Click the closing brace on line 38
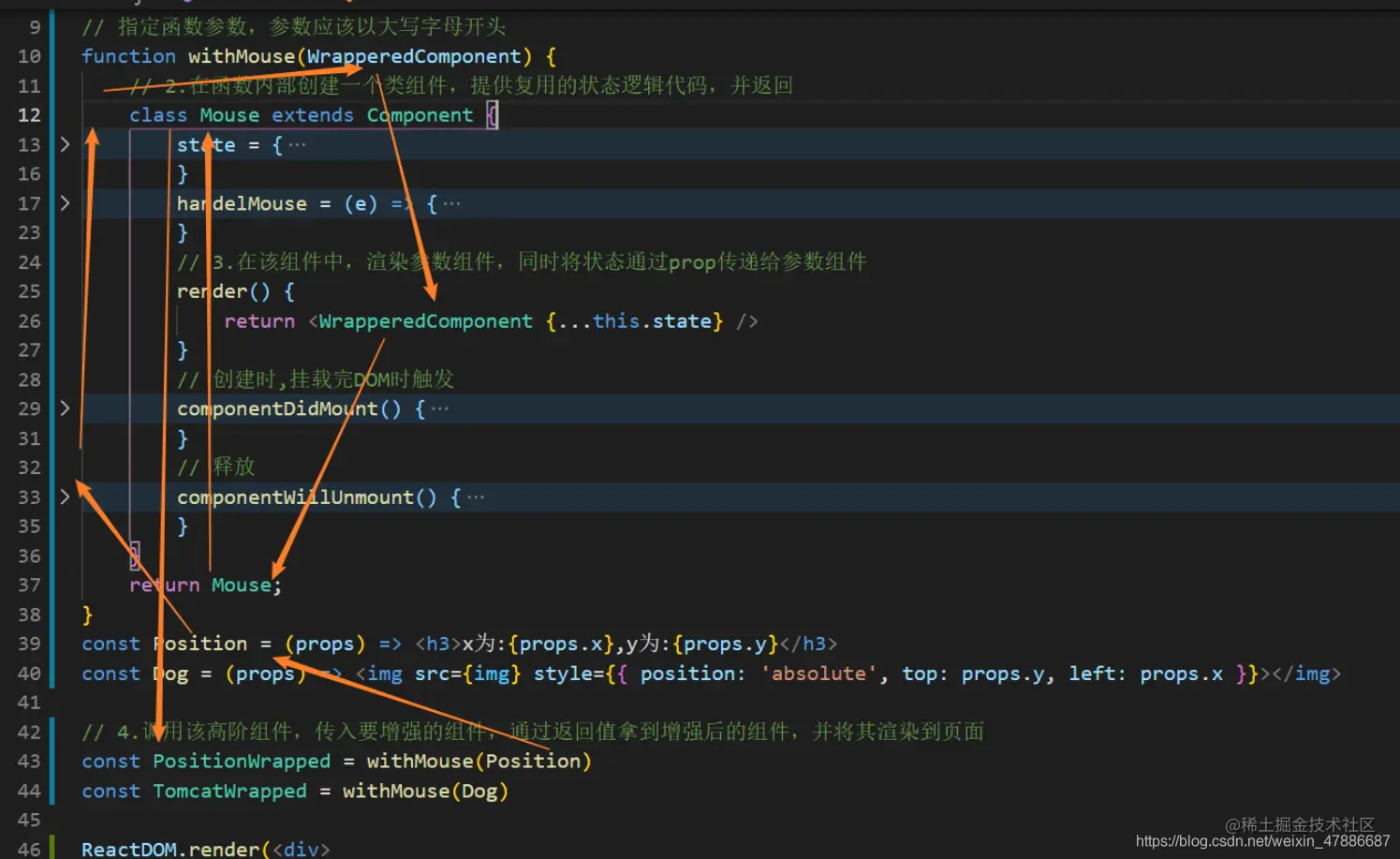This screenshot has width=1400, height=859. coord(87,615)
